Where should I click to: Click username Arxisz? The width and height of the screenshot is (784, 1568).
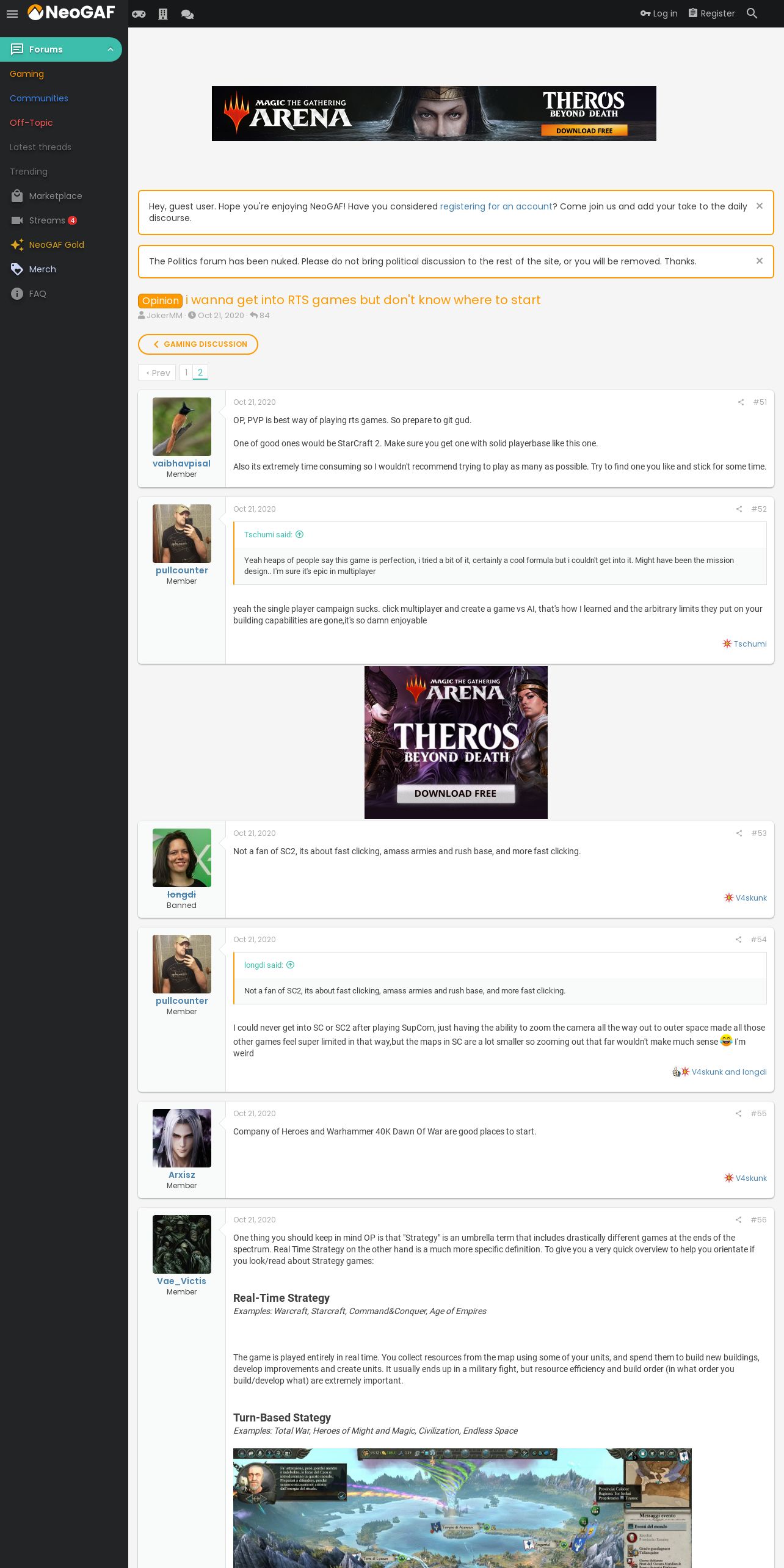(x=181, y=1175)
